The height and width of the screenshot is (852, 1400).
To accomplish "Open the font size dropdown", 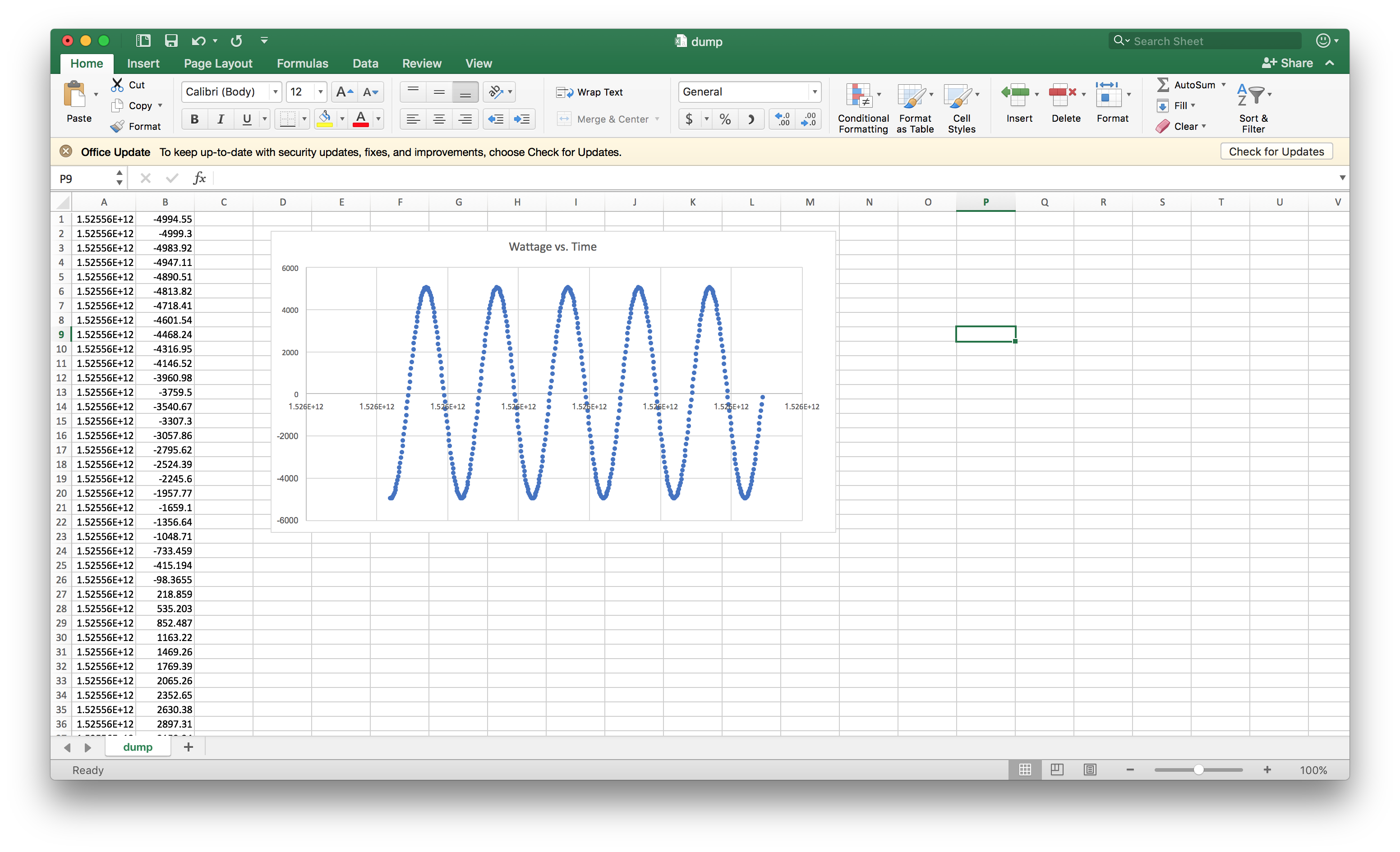I will pyautogui.click(x=320, y=92).
